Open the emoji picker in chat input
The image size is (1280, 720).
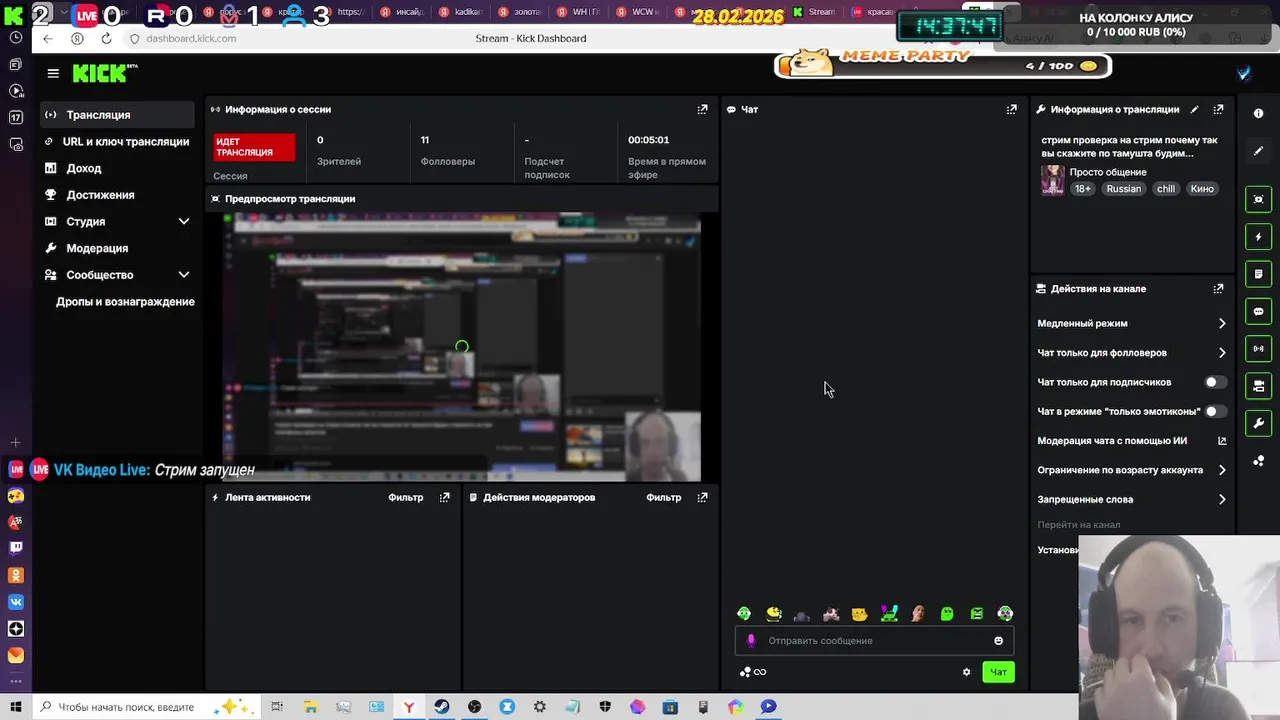click(998, 641)
